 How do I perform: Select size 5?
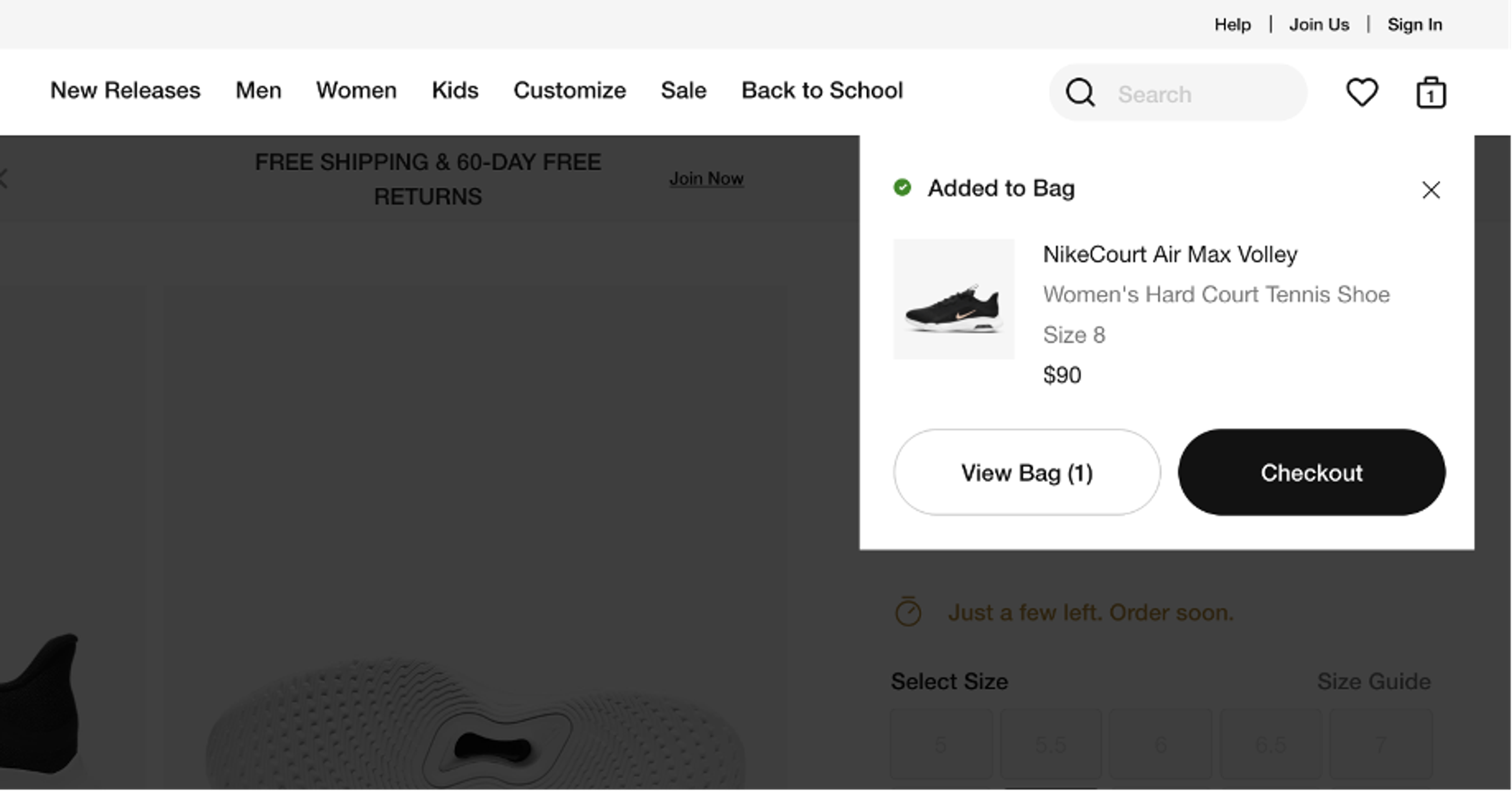[x=941, y=745]
